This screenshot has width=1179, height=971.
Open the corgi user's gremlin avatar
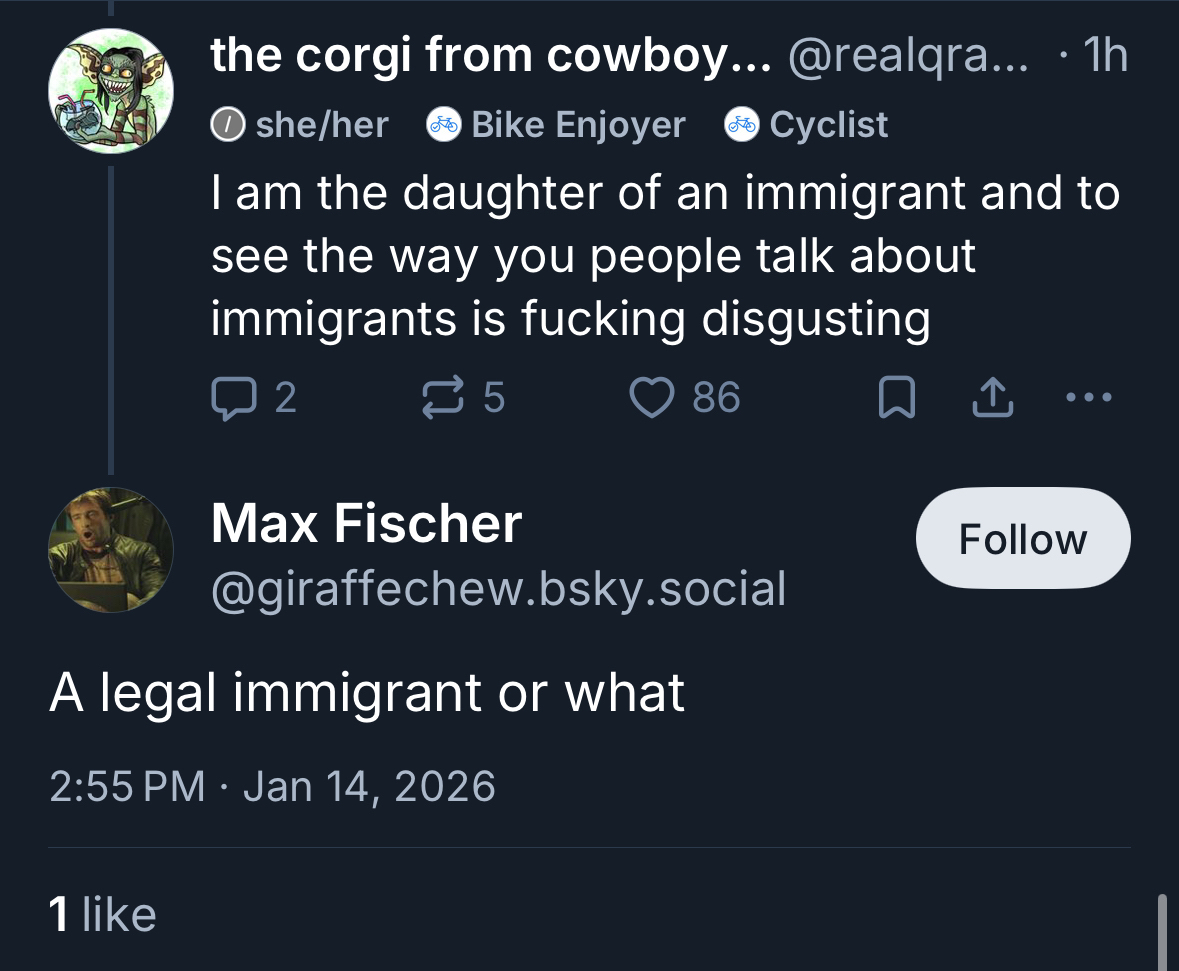[x=111, y=91]
